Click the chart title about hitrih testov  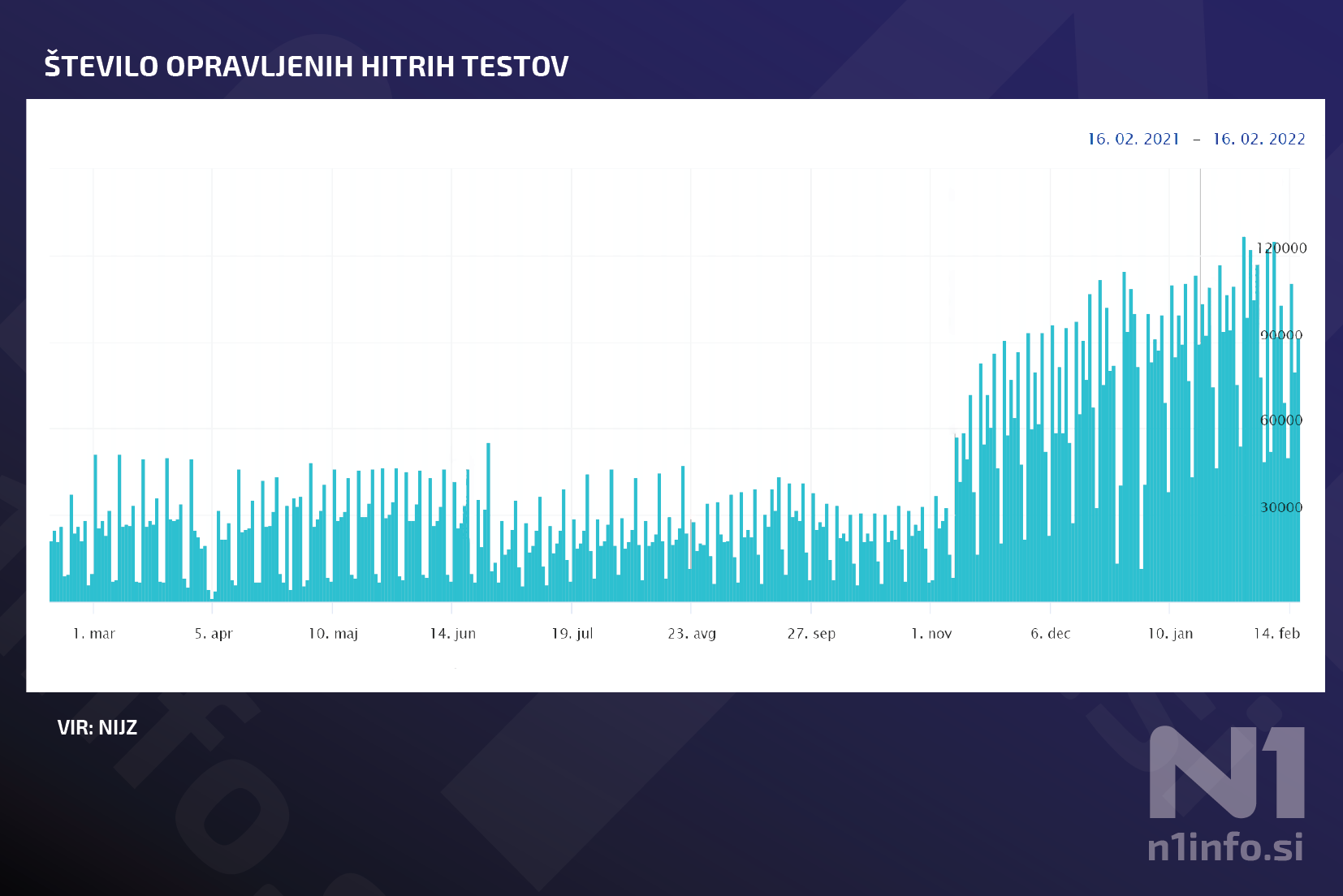click(306, 67)
